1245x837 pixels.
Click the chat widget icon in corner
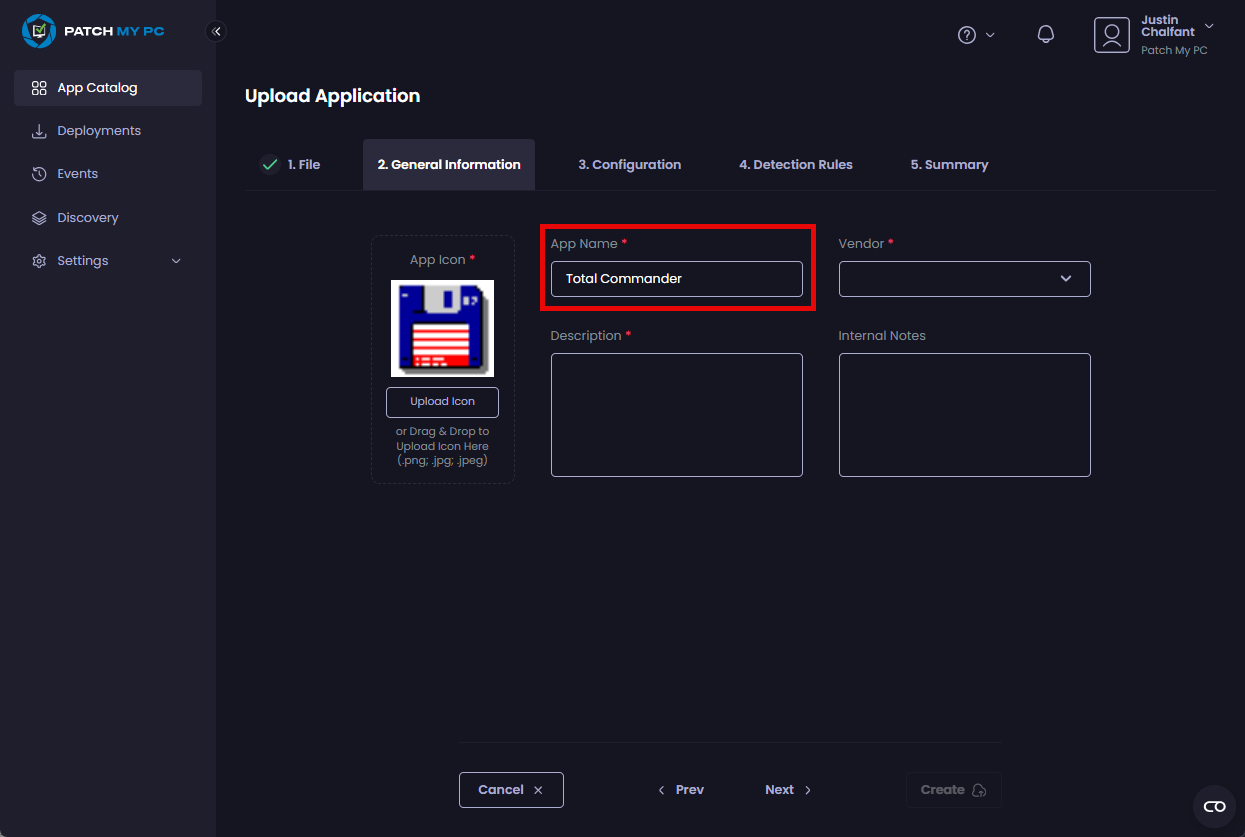[x=1214, y=806]
